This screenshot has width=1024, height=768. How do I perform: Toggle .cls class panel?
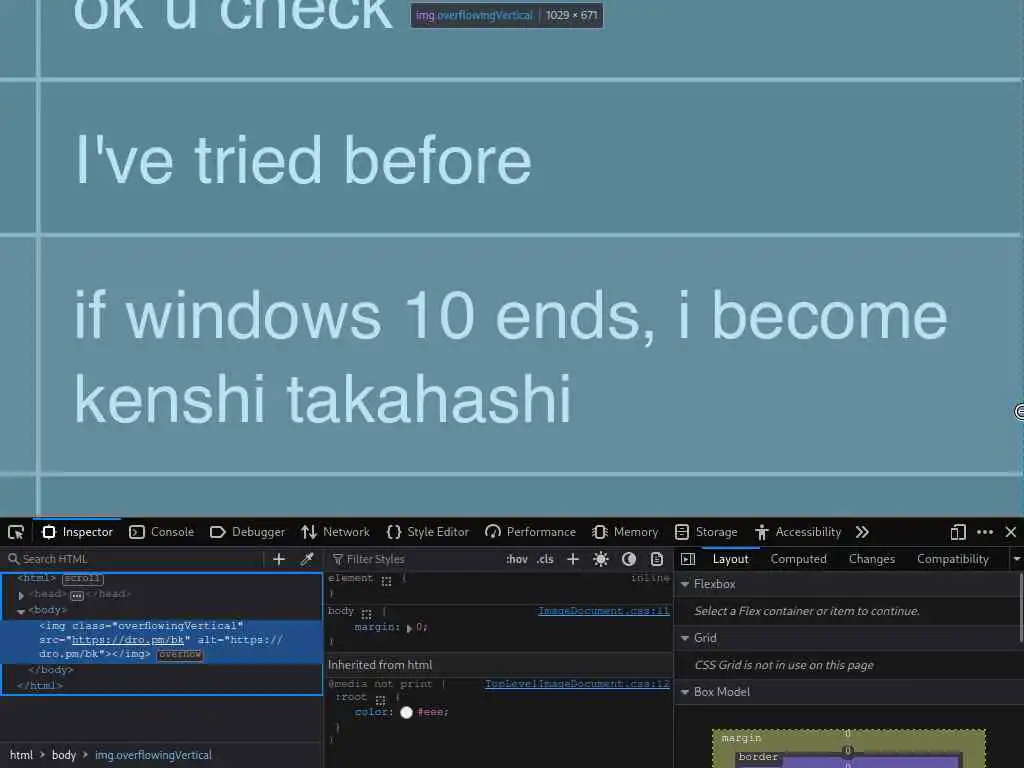[545, 559]
